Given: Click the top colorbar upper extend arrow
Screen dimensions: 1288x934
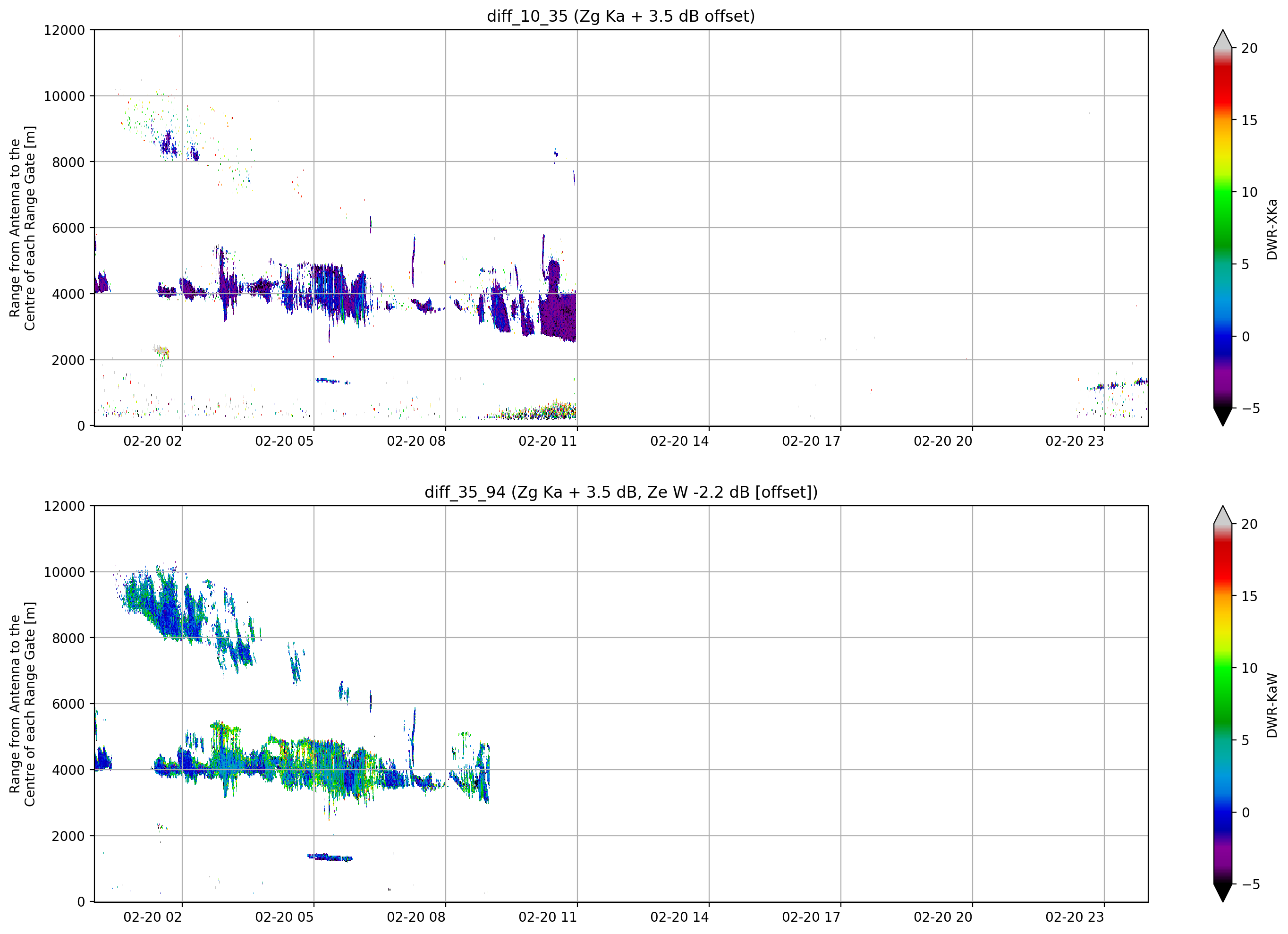Looking at the screenshot, I should coord(1223,39).
